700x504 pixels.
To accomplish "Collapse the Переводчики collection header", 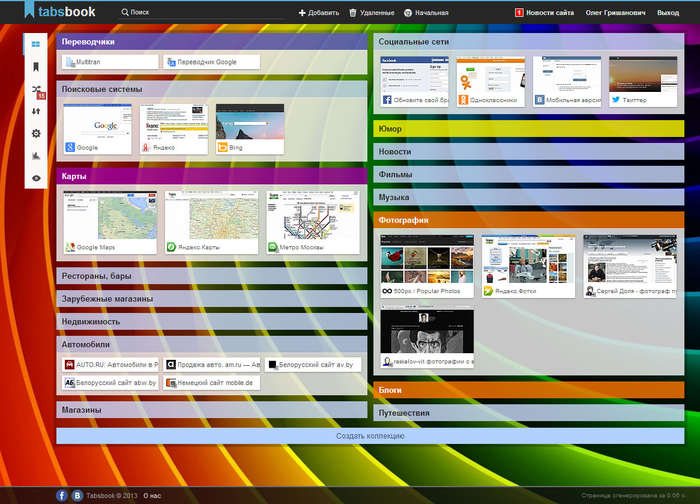I will tap(212, 42).
